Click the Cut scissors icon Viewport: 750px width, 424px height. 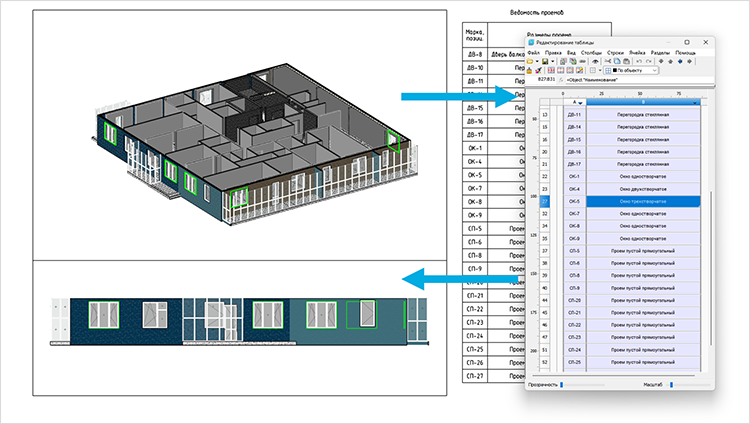click(x=610, y=61)
